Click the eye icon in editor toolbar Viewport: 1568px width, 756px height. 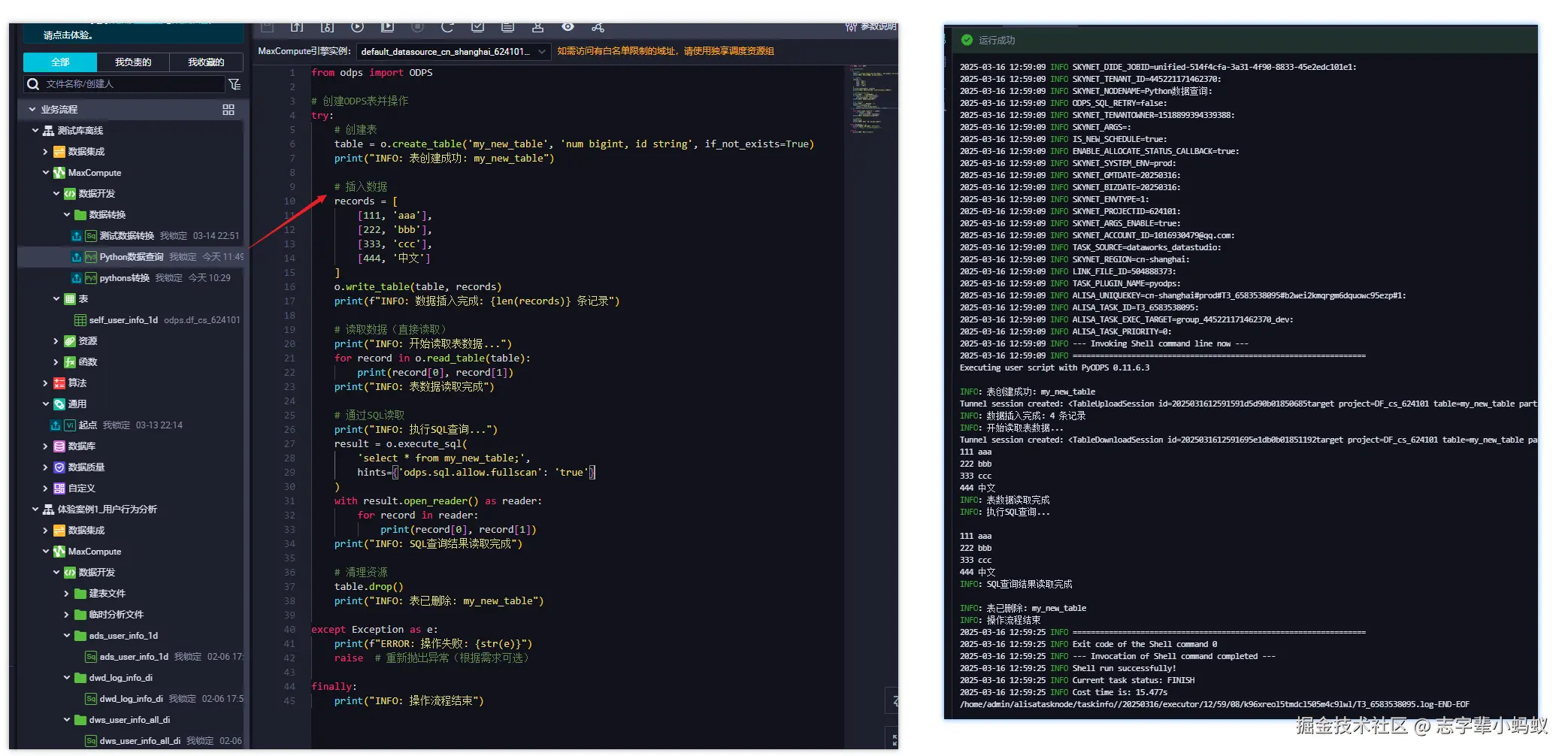pos(568,27)
